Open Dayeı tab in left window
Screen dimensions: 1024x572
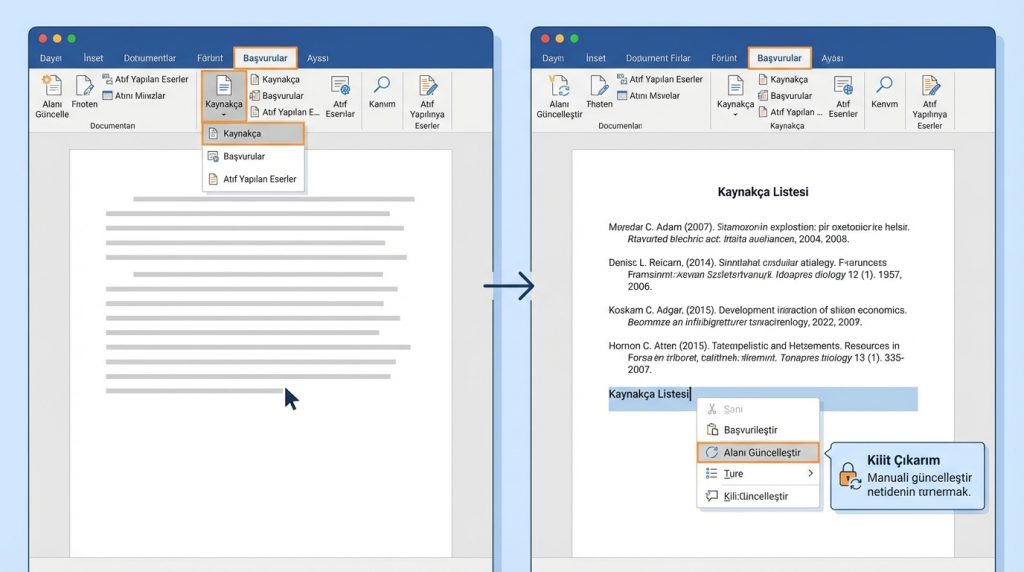coord(51,58)
